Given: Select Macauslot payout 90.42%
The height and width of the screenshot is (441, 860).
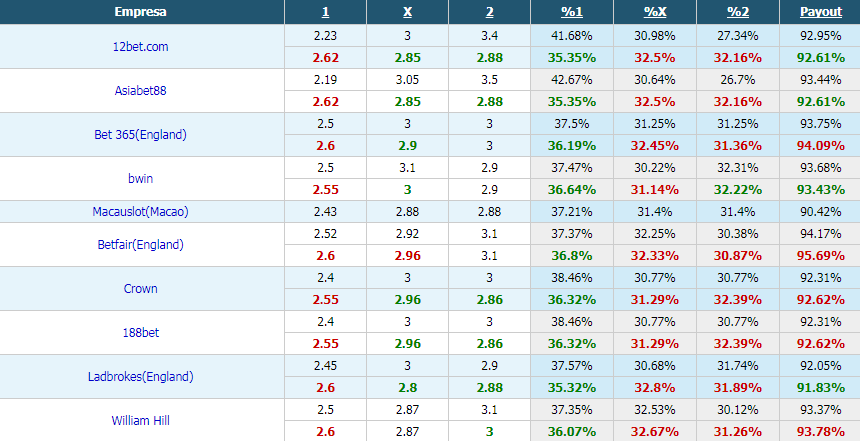Looking at the screenshot, I should [821, 211].
